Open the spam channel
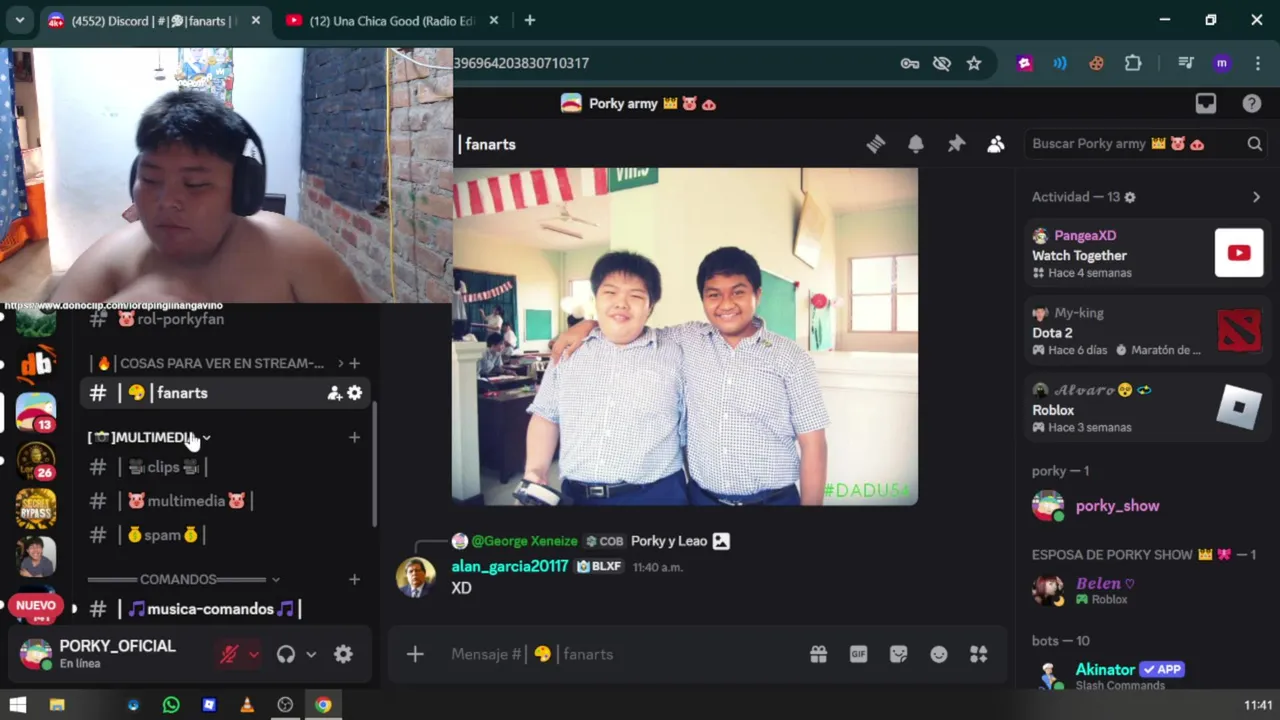 coord(225,535)
